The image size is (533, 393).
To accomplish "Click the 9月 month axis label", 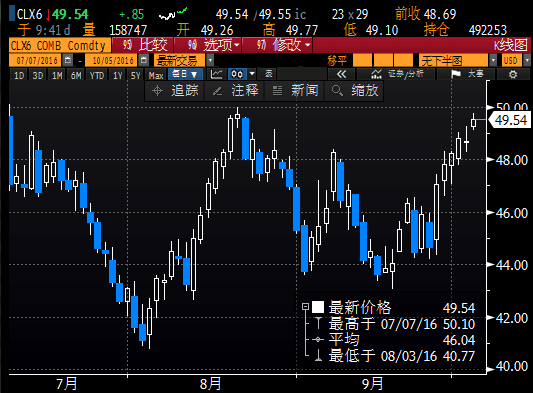I will 372,384.
